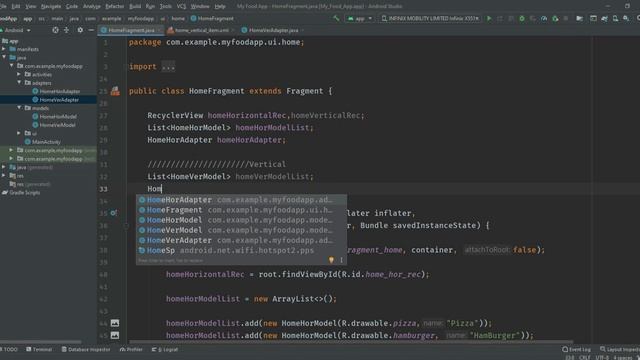Screen dimensions: 640x360
Task: Click HomeFragment breadcrumb in navigation bar
Action: pos(212,18)
